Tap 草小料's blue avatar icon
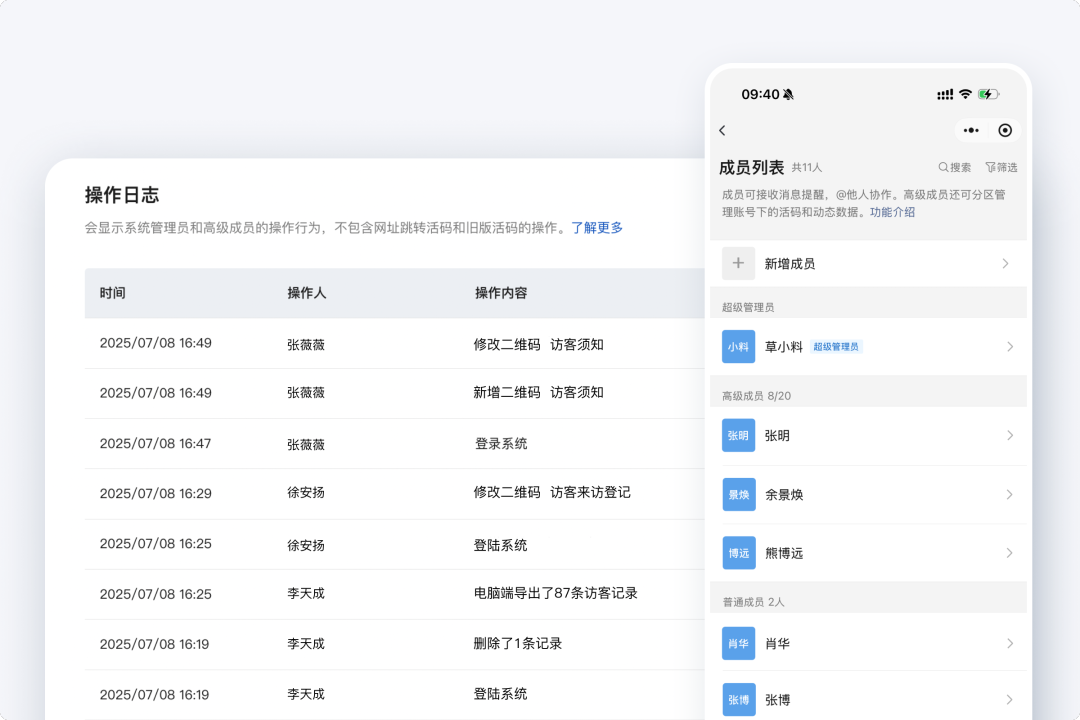This screenshot has width=1080, height=720. (738, 347)
